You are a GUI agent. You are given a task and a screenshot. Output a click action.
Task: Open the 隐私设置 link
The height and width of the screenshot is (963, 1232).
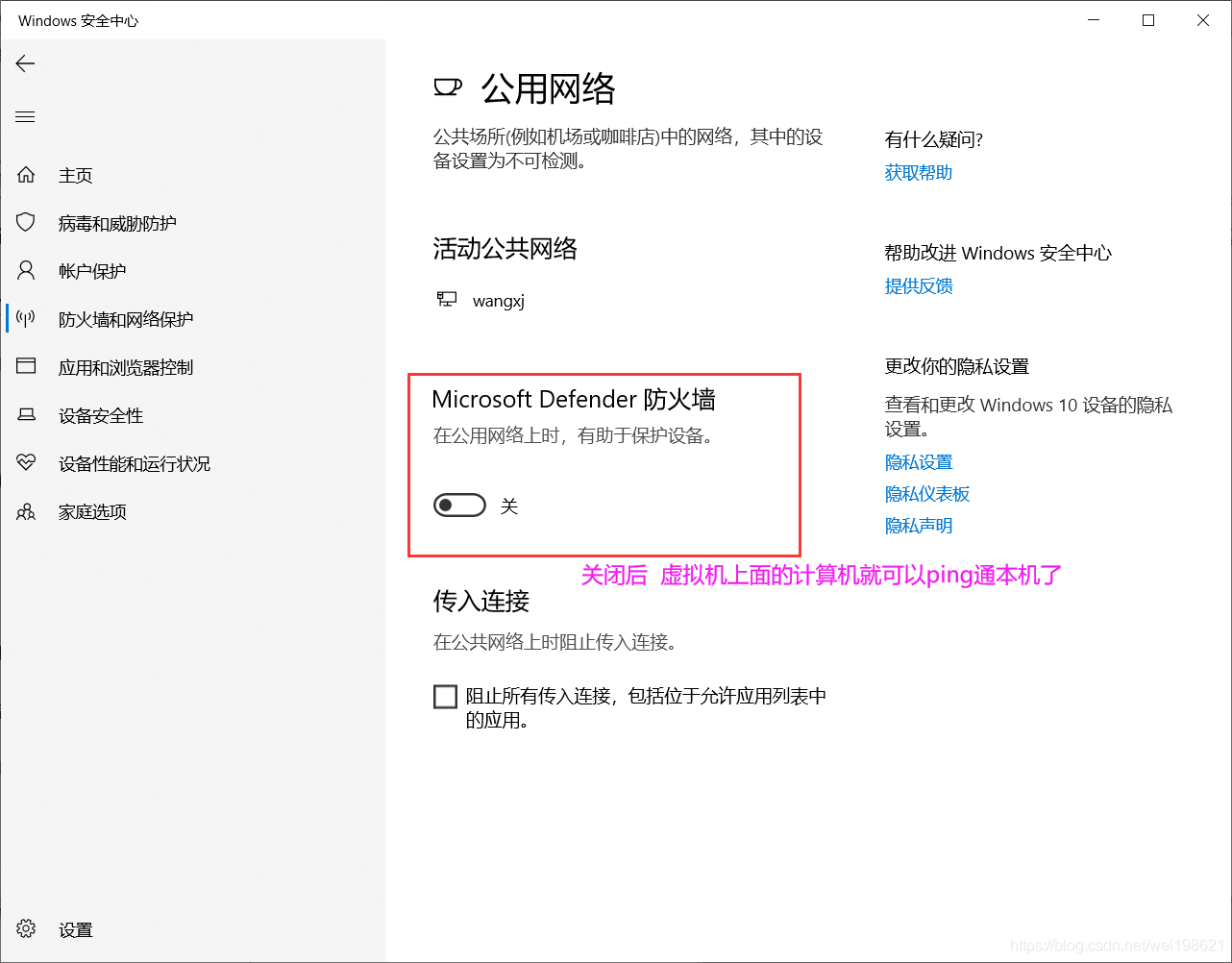click(x=919, y=461)
